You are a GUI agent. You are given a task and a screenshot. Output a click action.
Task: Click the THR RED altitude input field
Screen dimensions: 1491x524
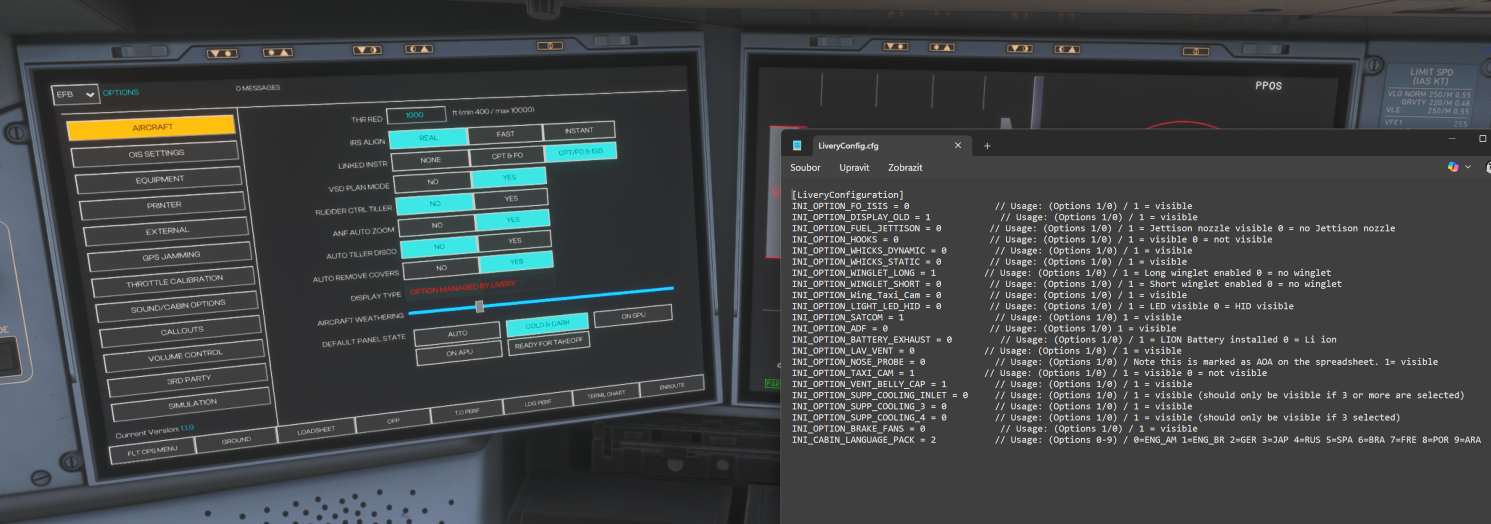pos(415,115)
